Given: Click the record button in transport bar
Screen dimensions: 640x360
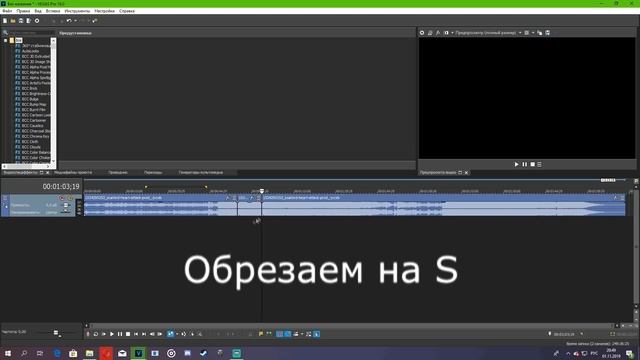Looking at the screenshot, I should coord(88,334).
